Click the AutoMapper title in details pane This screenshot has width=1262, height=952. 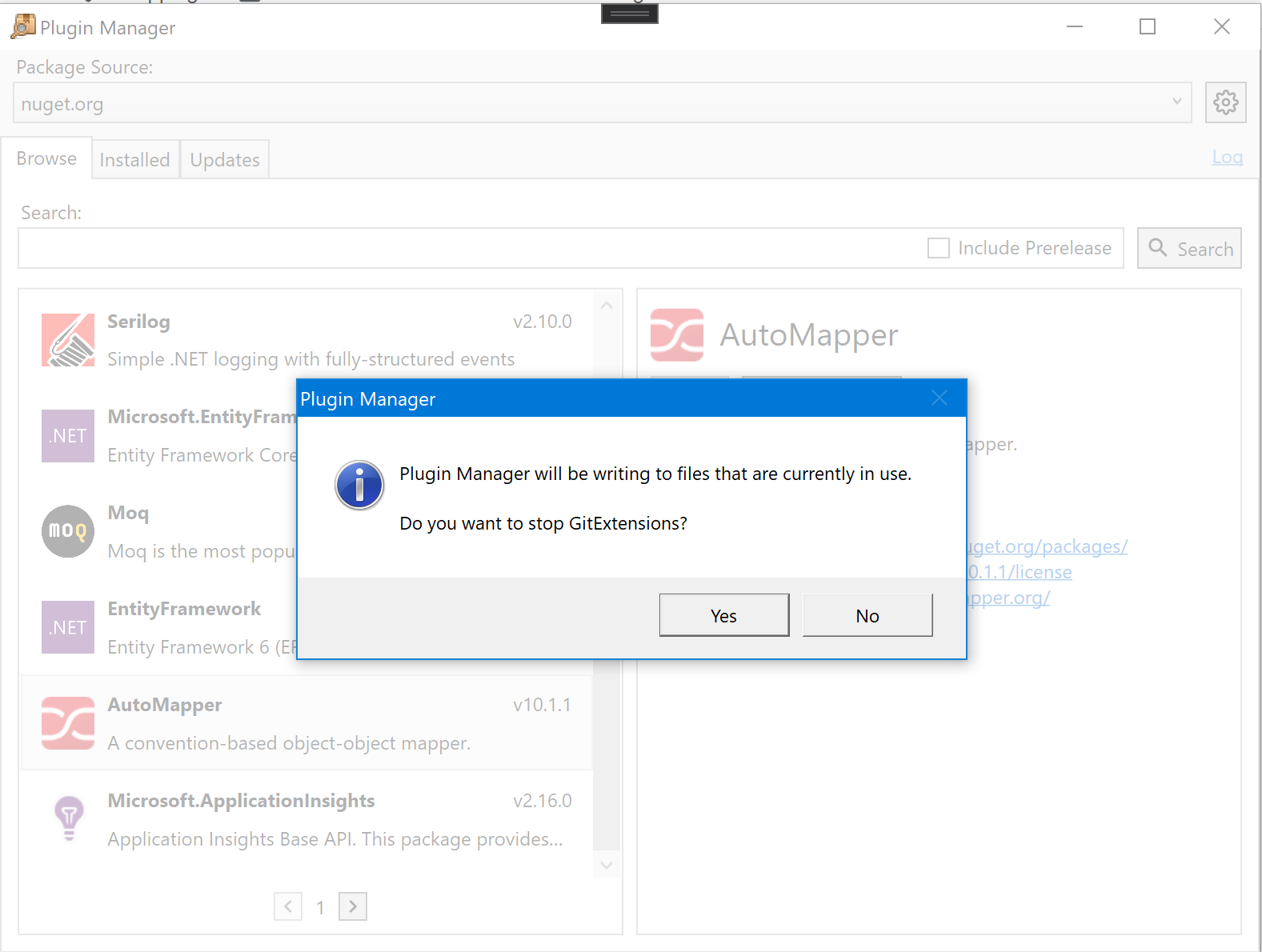tap(809, 335)
